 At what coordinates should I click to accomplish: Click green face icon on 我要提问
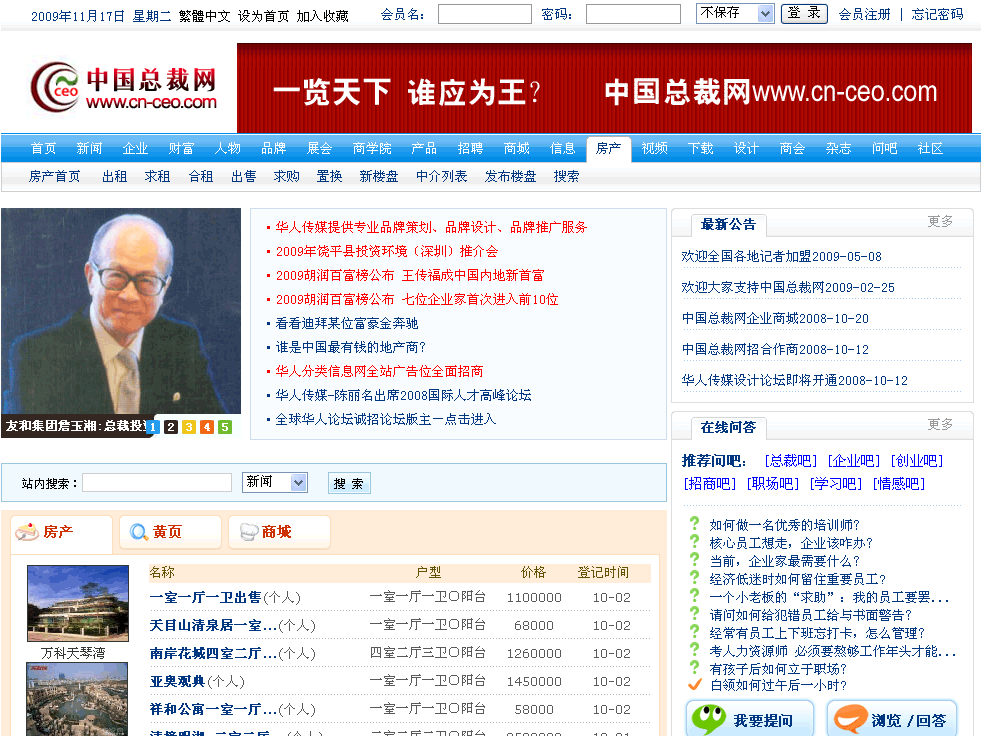click(708, 719)
